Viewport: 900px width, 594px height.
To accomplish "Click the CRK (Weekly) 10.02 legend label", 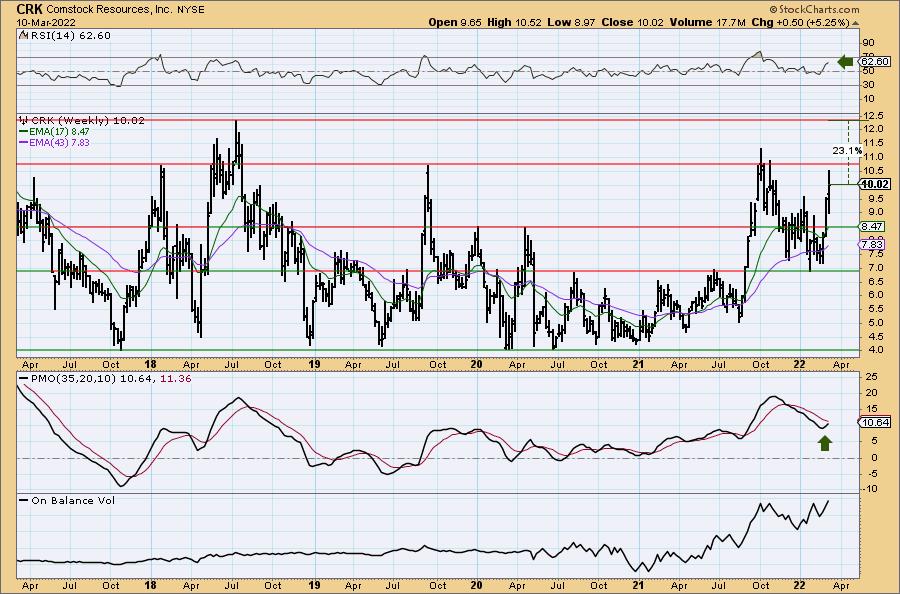I will [88, 121].
